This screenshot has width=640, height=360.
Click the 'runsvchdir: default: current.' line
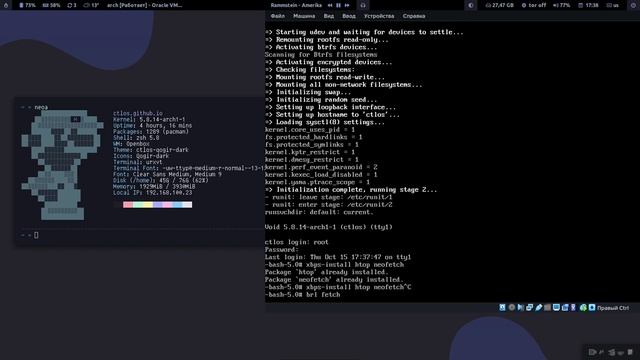(319, 212)
